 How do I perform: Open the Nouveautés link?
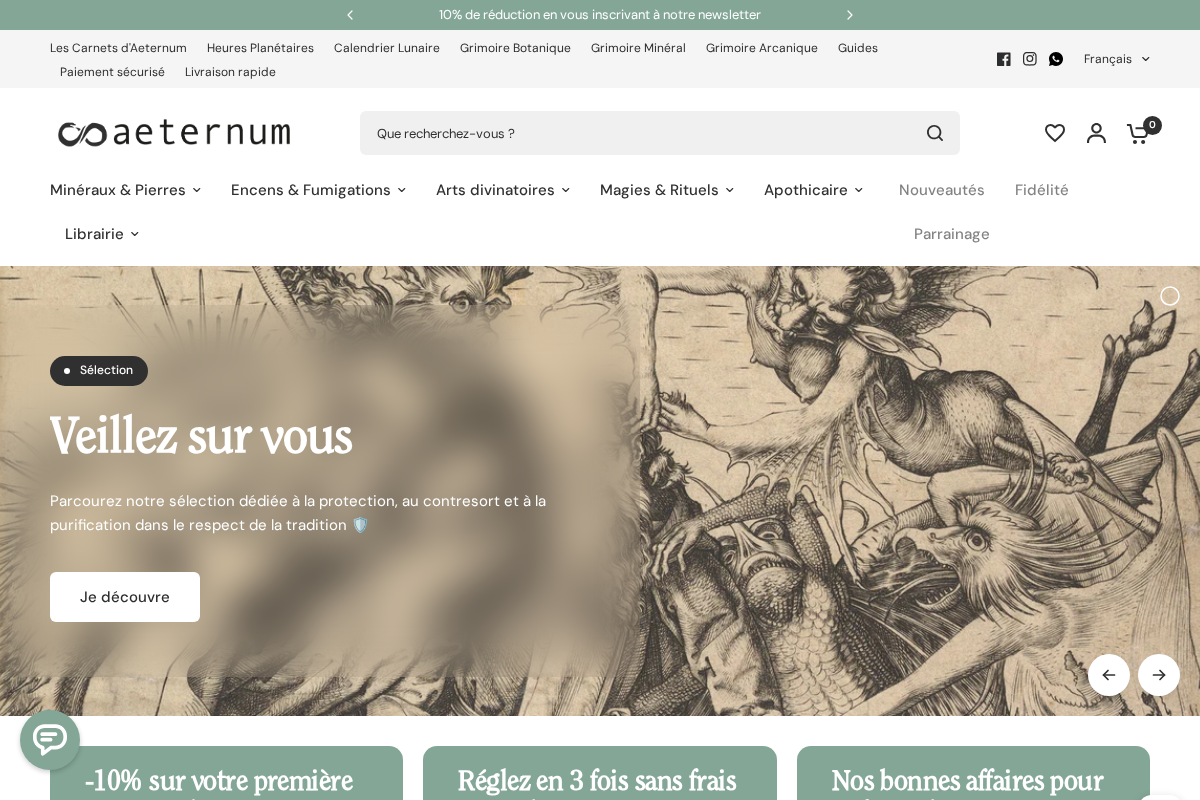click(942, 190)
